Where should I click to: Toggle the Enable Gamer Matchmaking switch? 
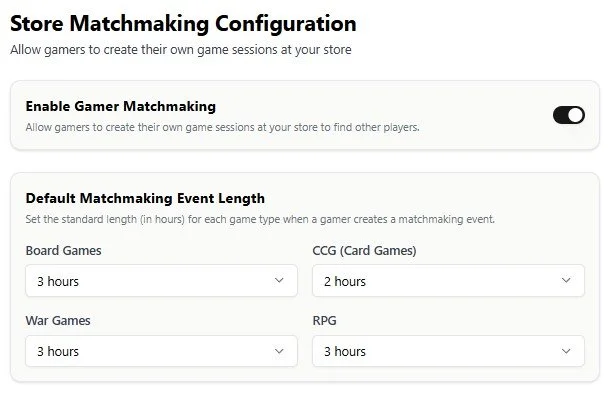coord(568,115)
